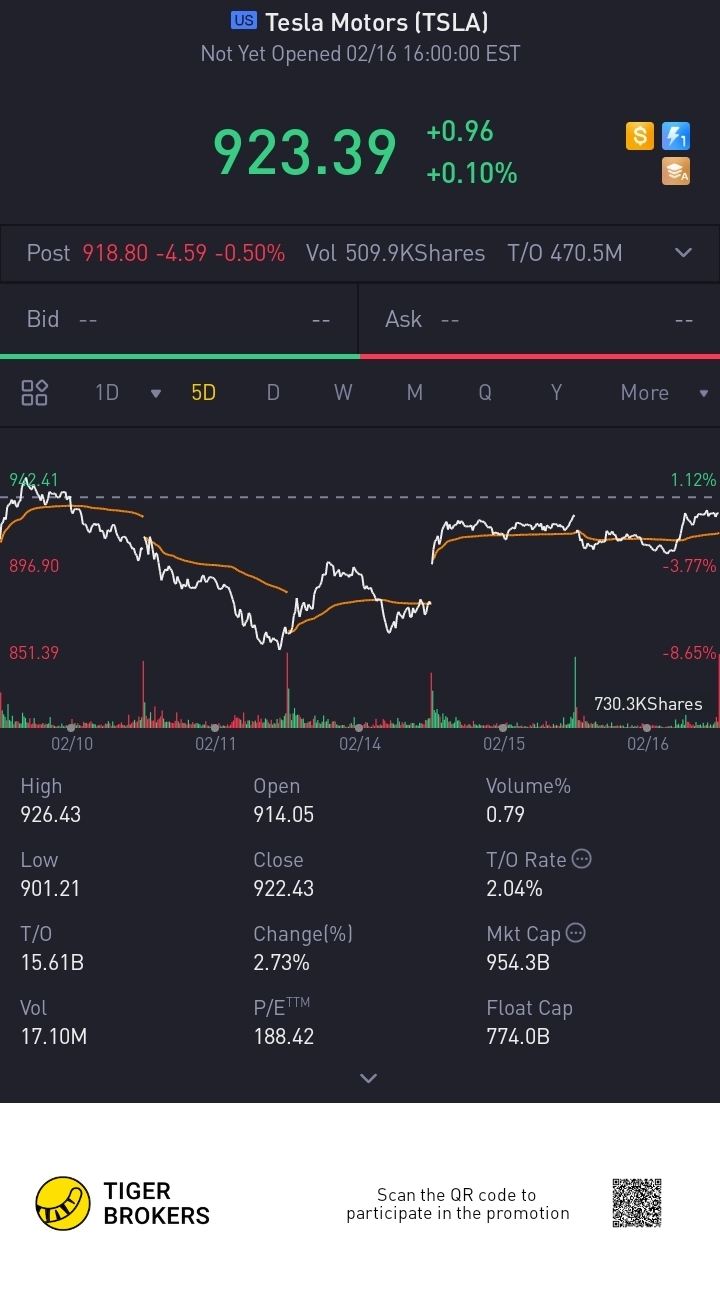The width and height of the screenshot is (720, 1304).
Task: Switch to the 5D chart tab
Action: [203, 393]
